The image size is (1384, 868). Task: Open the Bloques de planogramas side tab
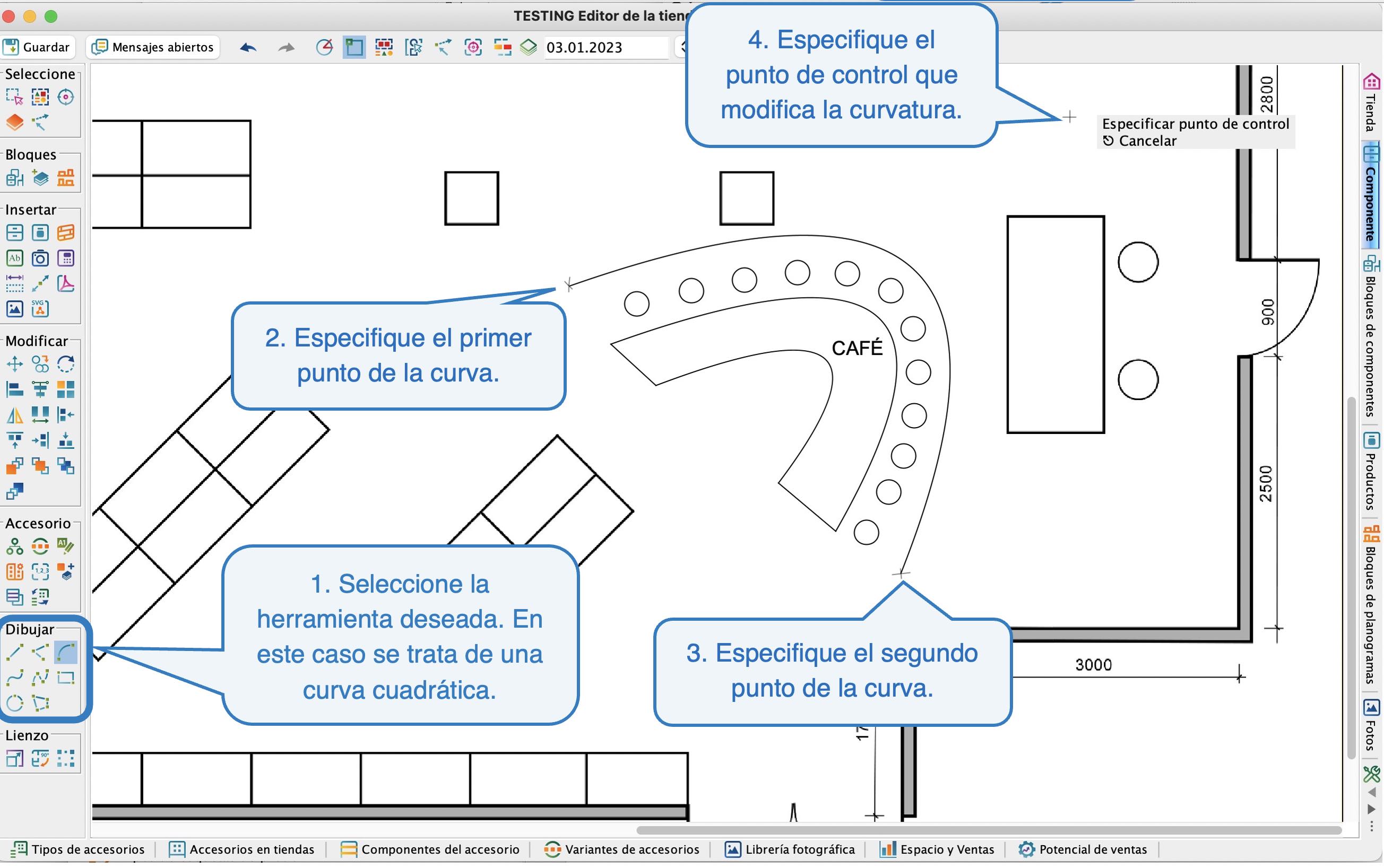click(x=1372, y=605)
